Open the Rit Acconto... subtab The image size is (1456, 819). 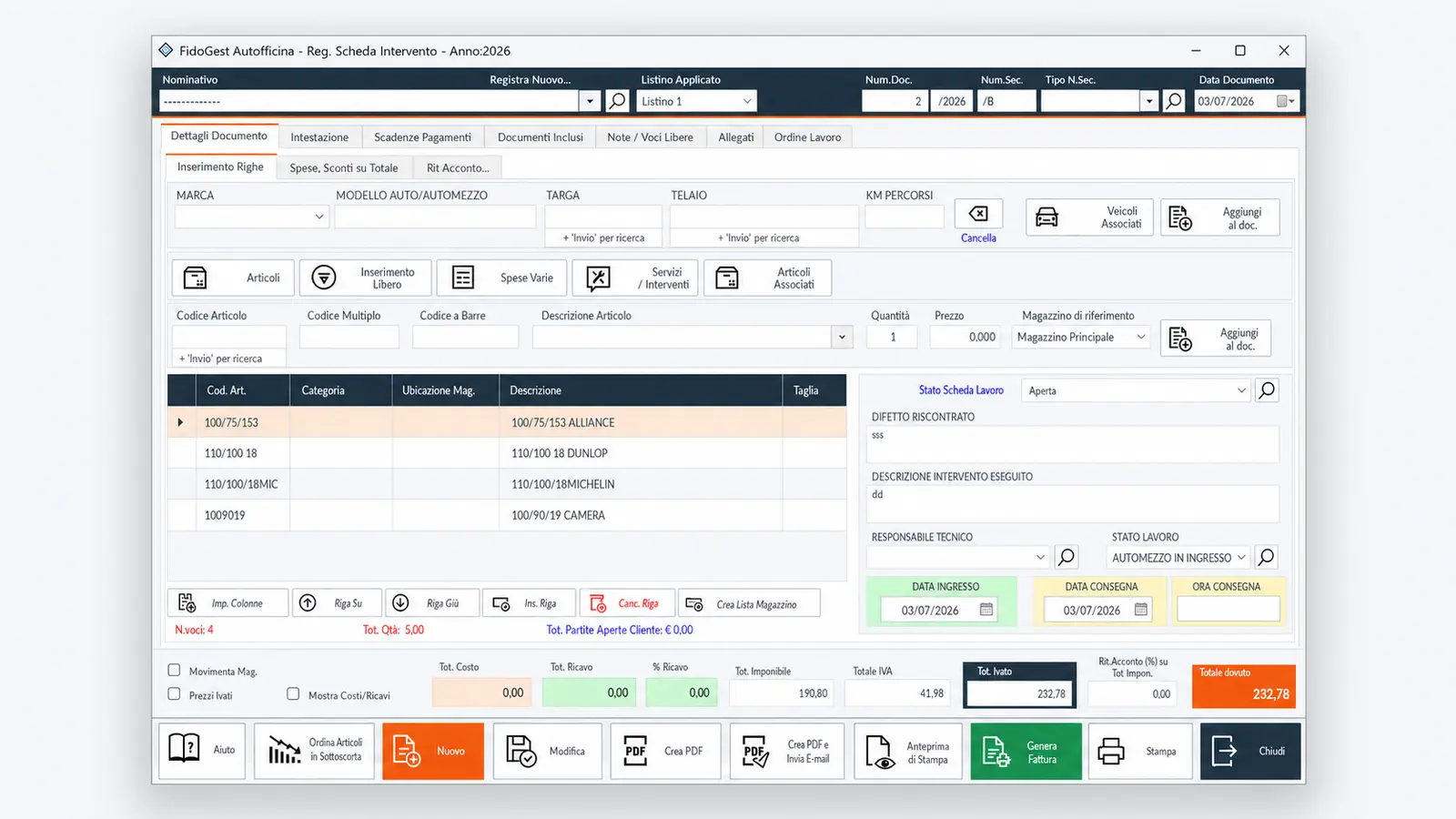point(458,167)
